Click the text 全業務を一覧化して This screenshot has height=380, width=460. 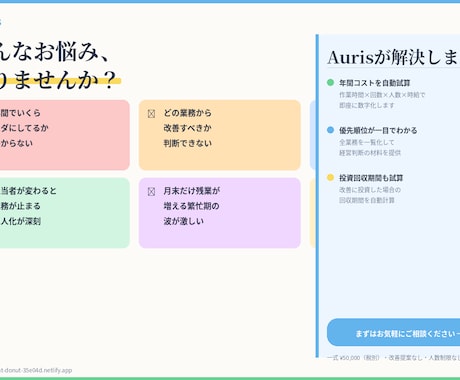pos(367,142)
